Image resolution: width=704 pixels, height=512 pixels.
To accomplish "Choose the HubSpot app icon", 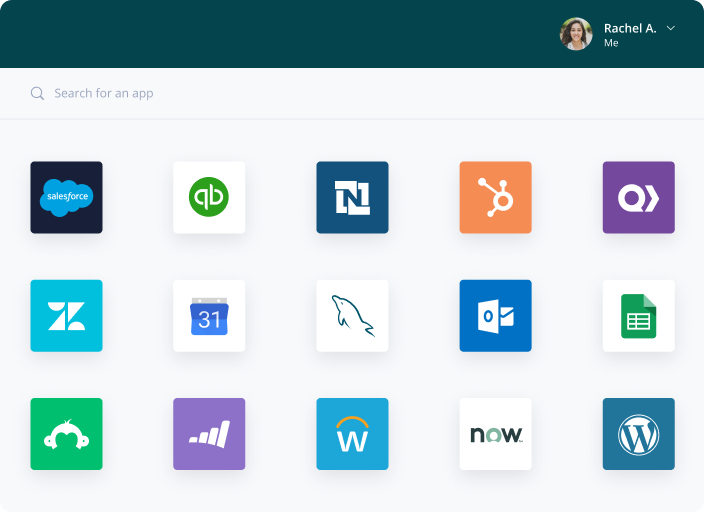I will (495, 197).
